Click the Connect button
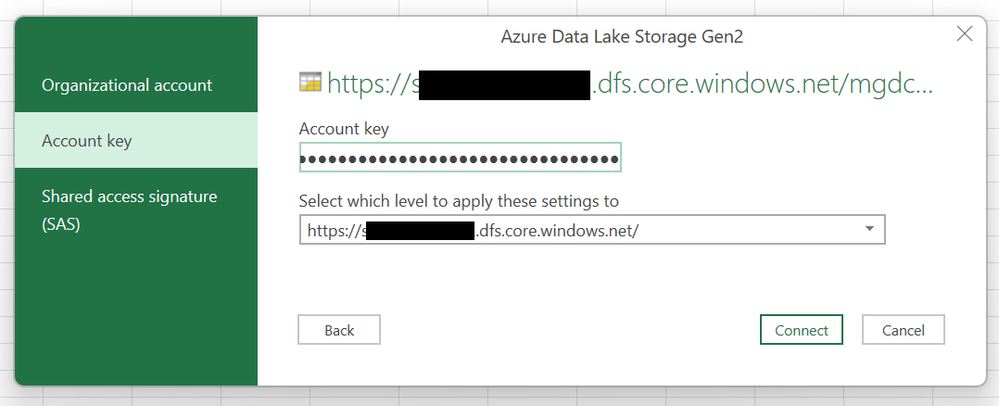The width and height of the screenshot is (999, 406). (801, 330)
